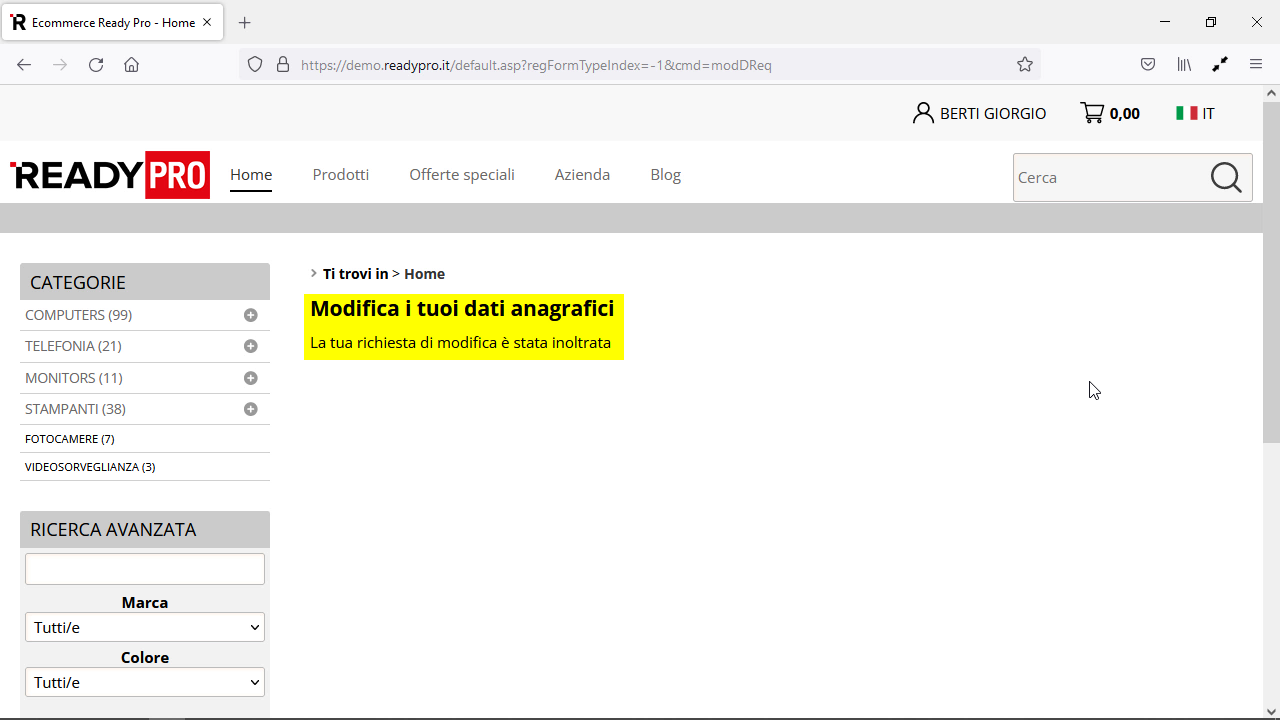
Task: Open the FOTOCAMERE category link
Action: 70,439
